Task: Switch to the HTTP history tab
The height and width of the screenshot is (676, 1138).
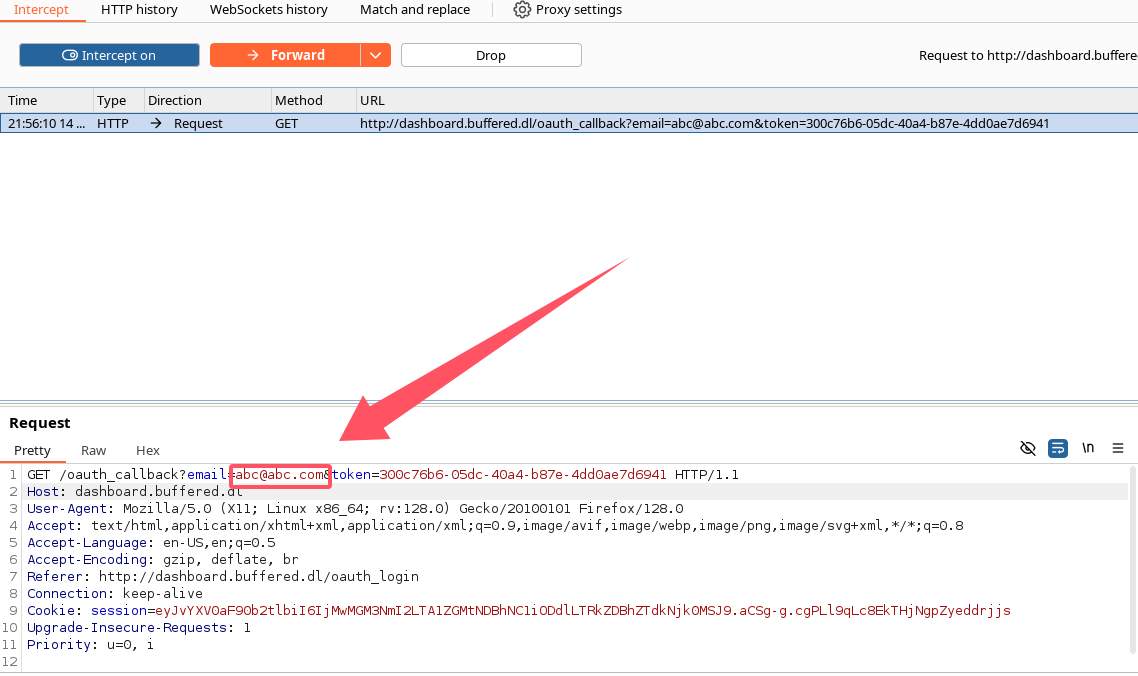Action: (x=139, y=10)
